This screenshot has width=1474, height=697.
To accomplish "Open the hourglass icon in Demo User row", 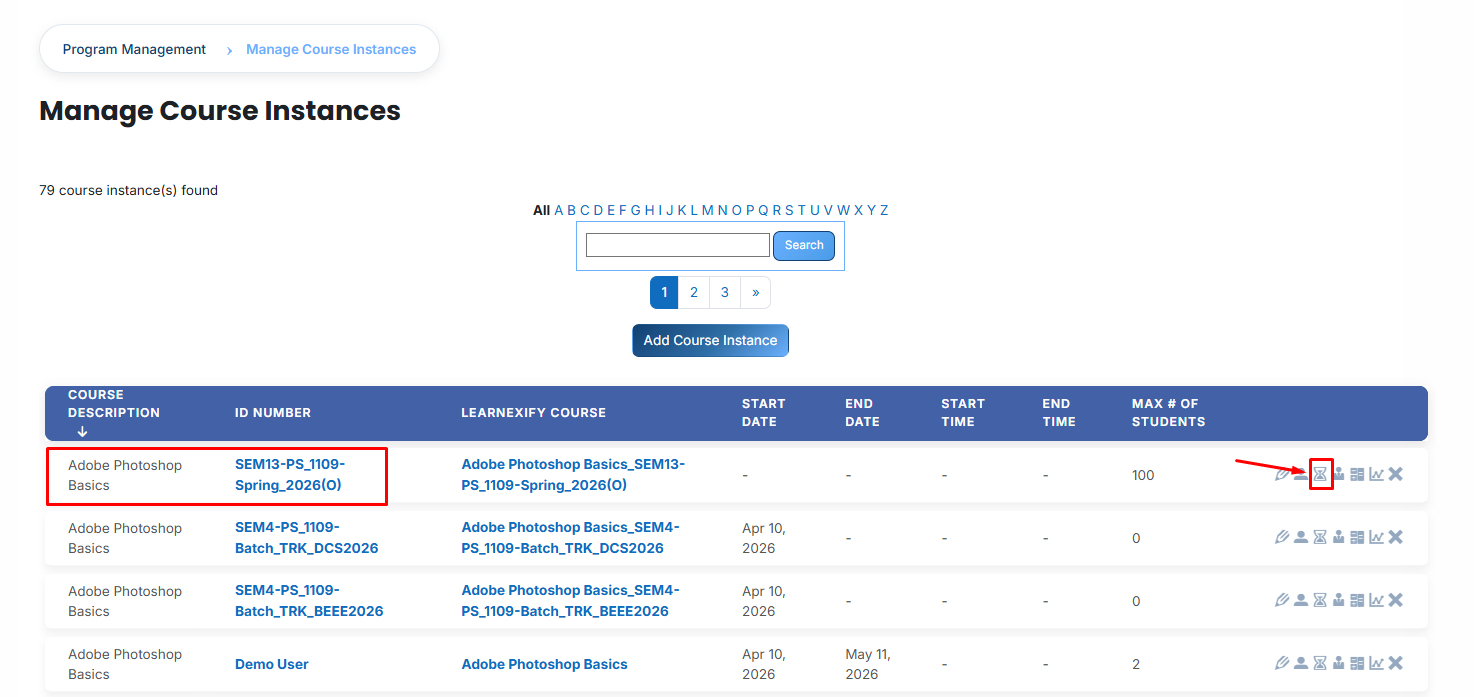I will tap(1320, 663).
